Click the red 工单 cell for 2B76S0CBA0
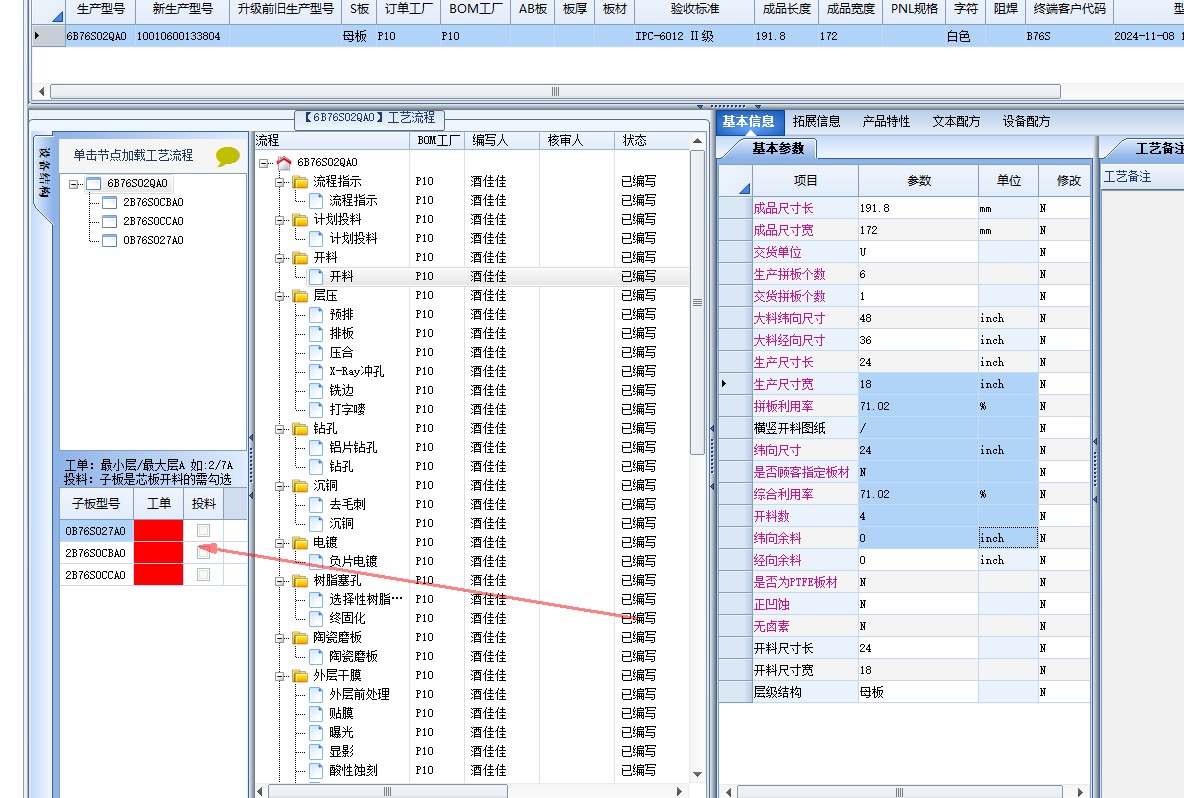The width and height of the screenshot is (1184, 798). [159, 553]
